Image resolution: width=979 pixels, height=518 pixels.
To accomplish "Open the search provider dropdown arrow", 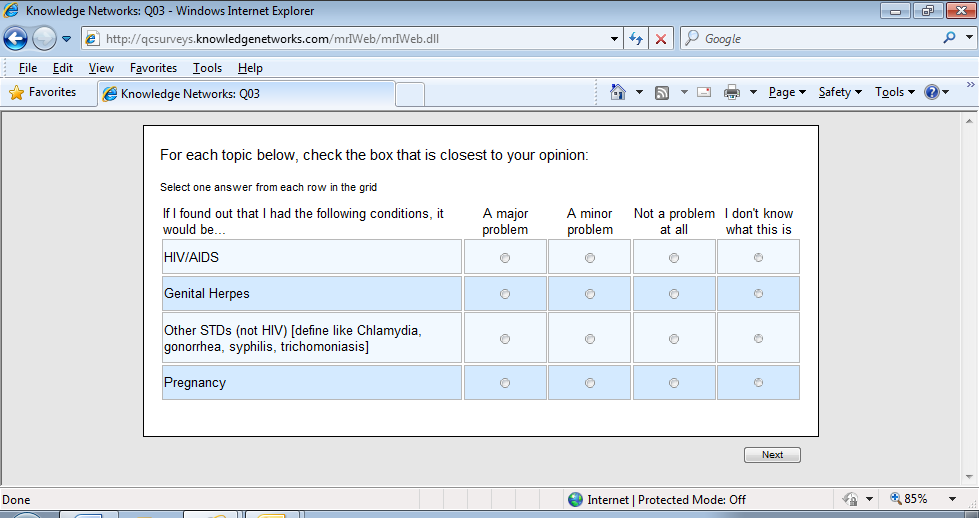I will pos(969,38).
